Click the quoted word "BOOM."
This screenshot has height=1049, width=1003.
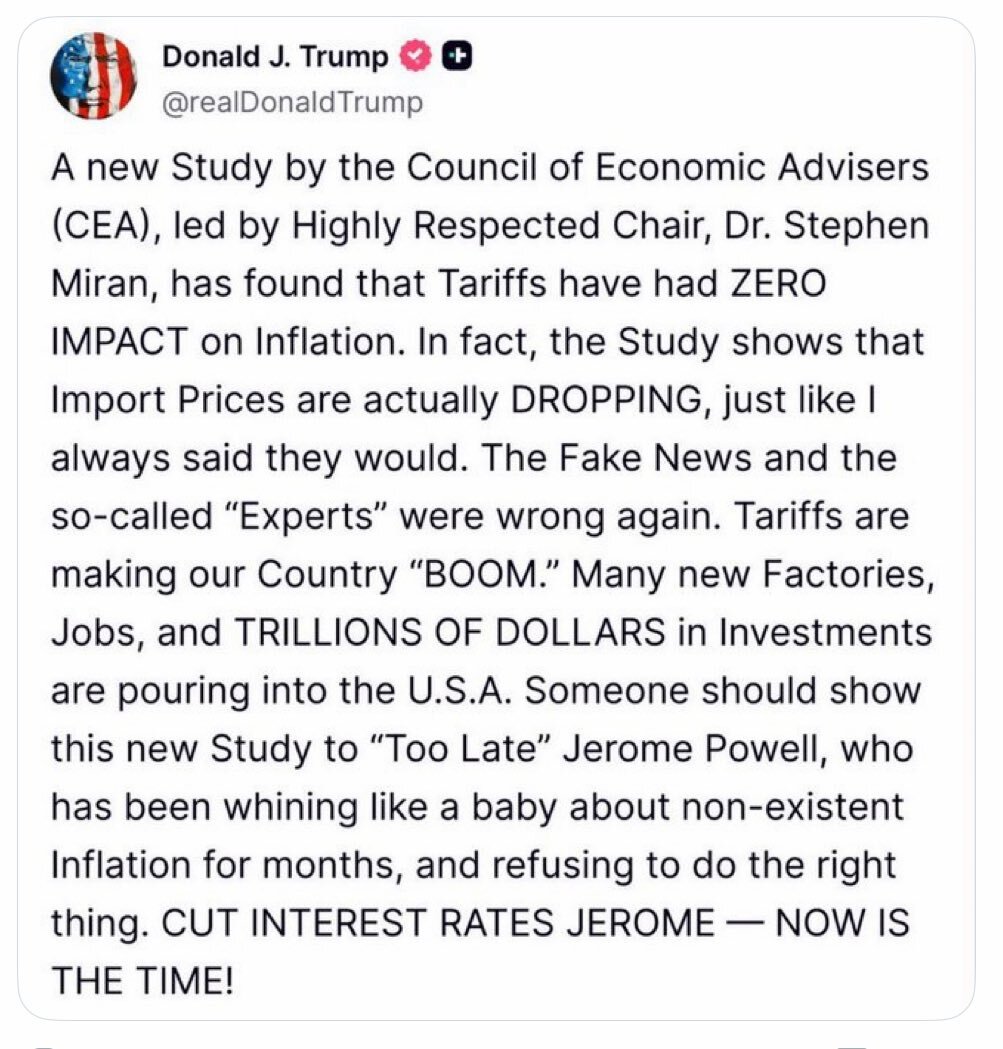tap(482, 575)
